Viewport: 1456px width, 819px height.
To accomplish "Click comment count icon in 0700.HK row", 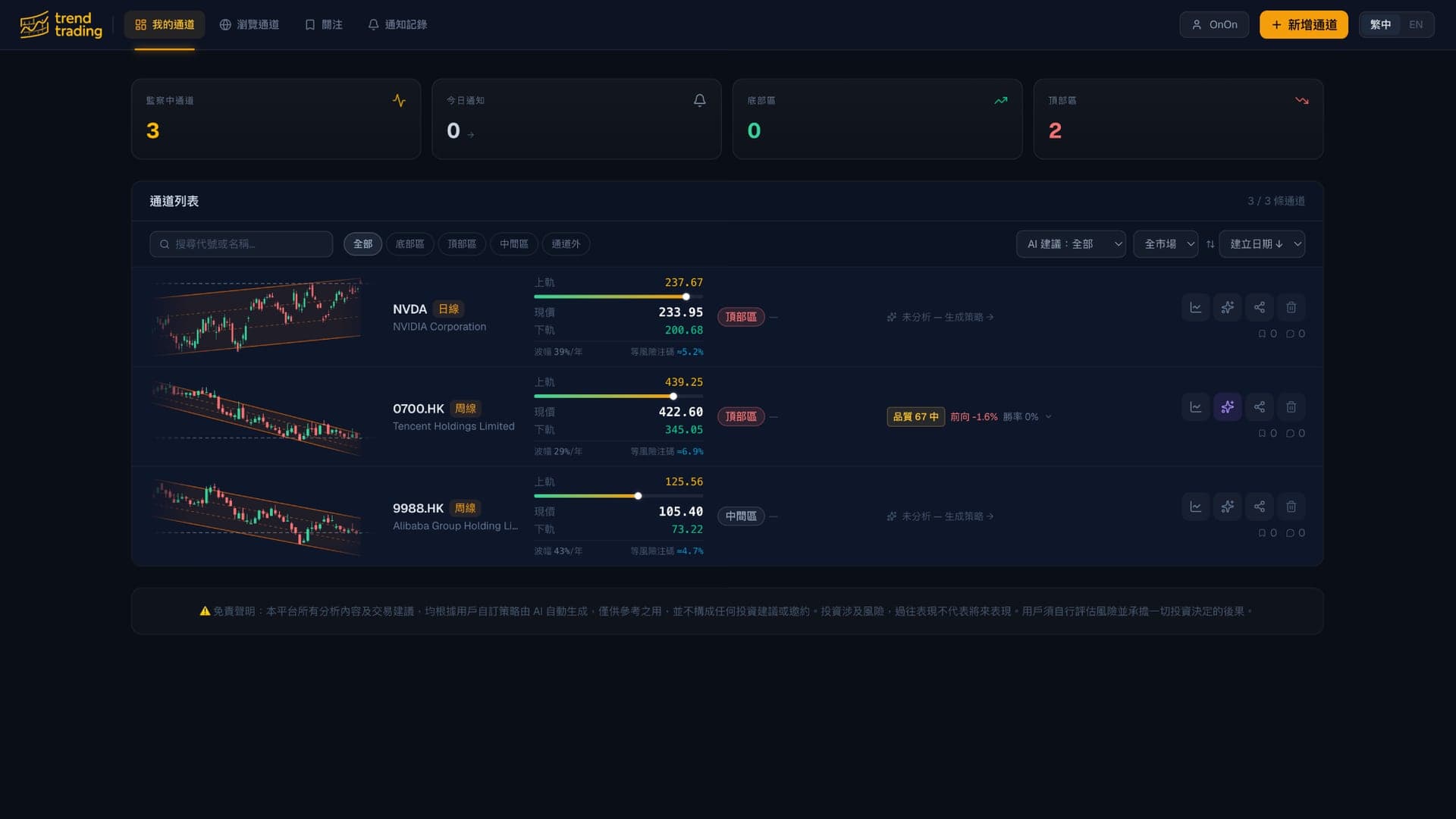I will 1290,434.
